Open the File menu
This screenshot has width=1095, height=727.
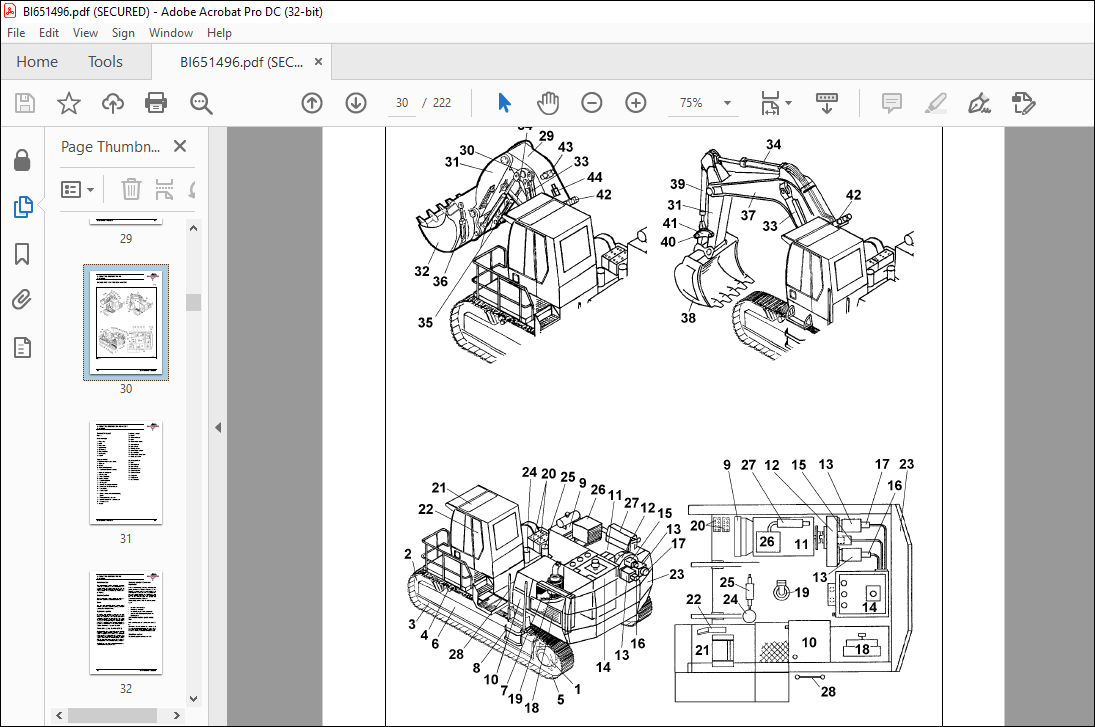point(16,33)
